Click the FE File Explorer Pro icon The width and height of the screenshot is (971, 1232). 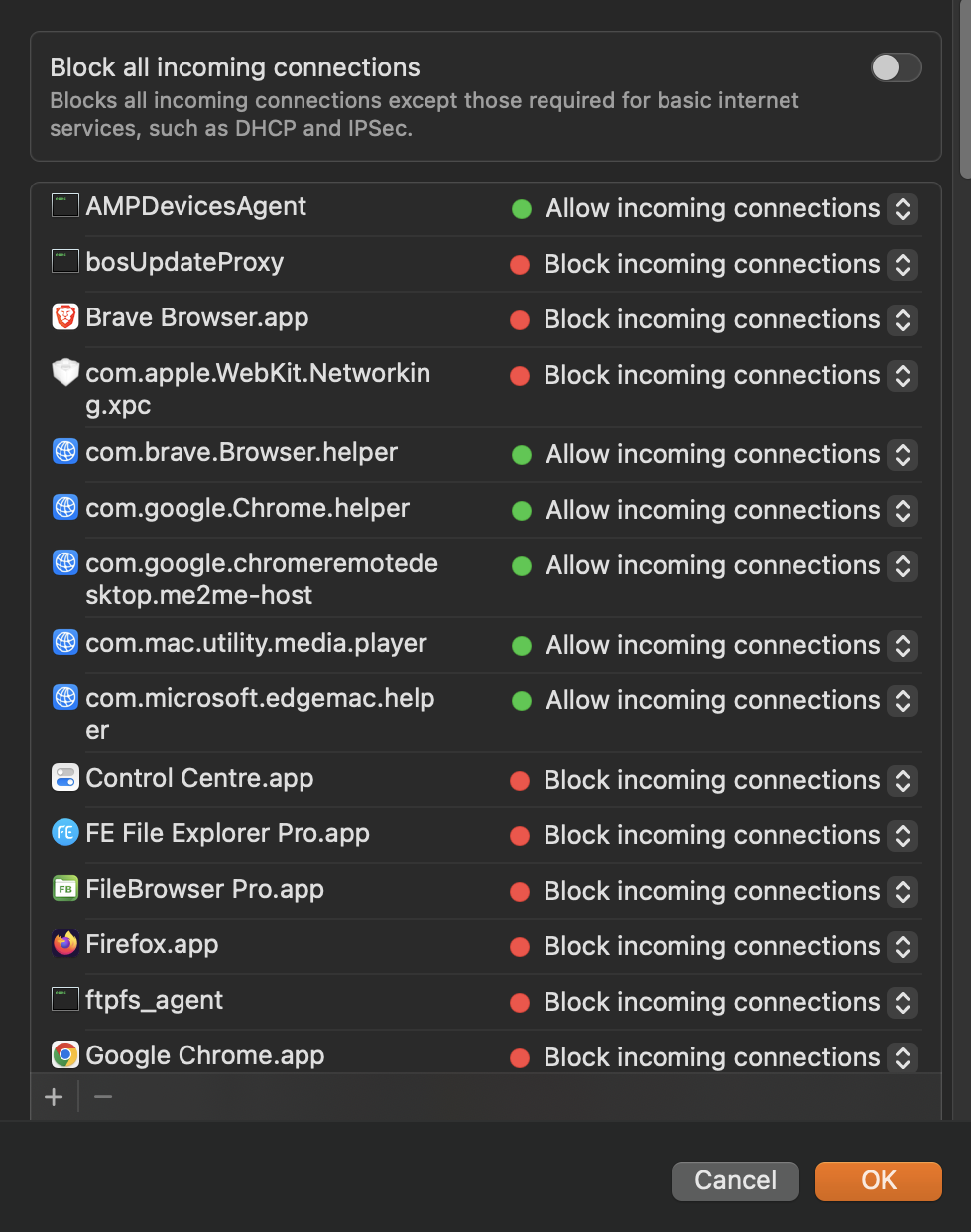coord(65,833)
